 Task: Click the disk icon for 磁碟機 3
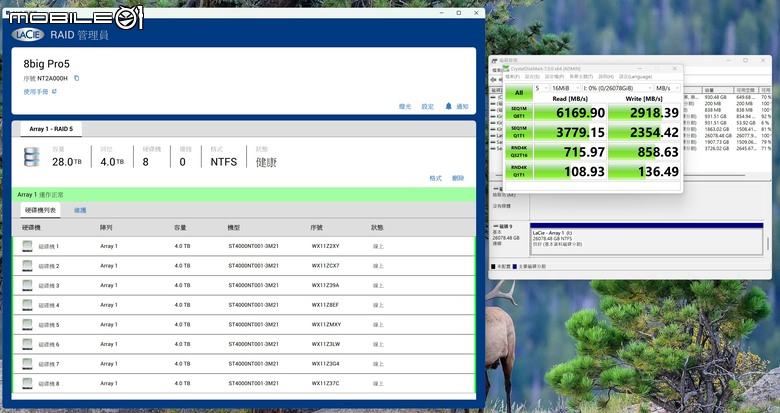point(27,285)
